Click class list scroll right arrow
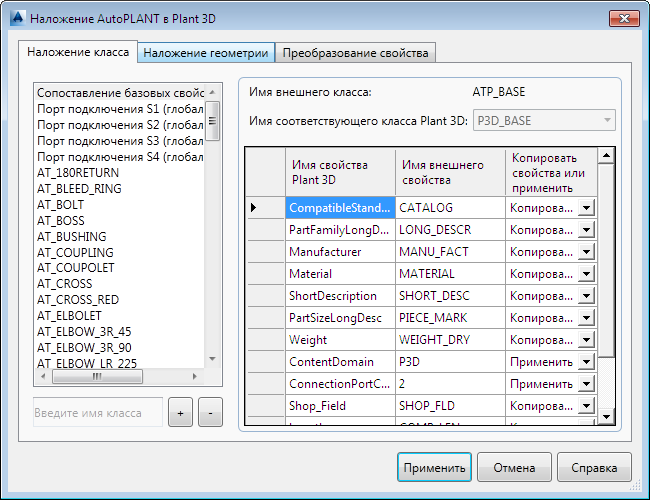This screenshot has width=650, height=500. pyautogui.click(x=195, y=376)
